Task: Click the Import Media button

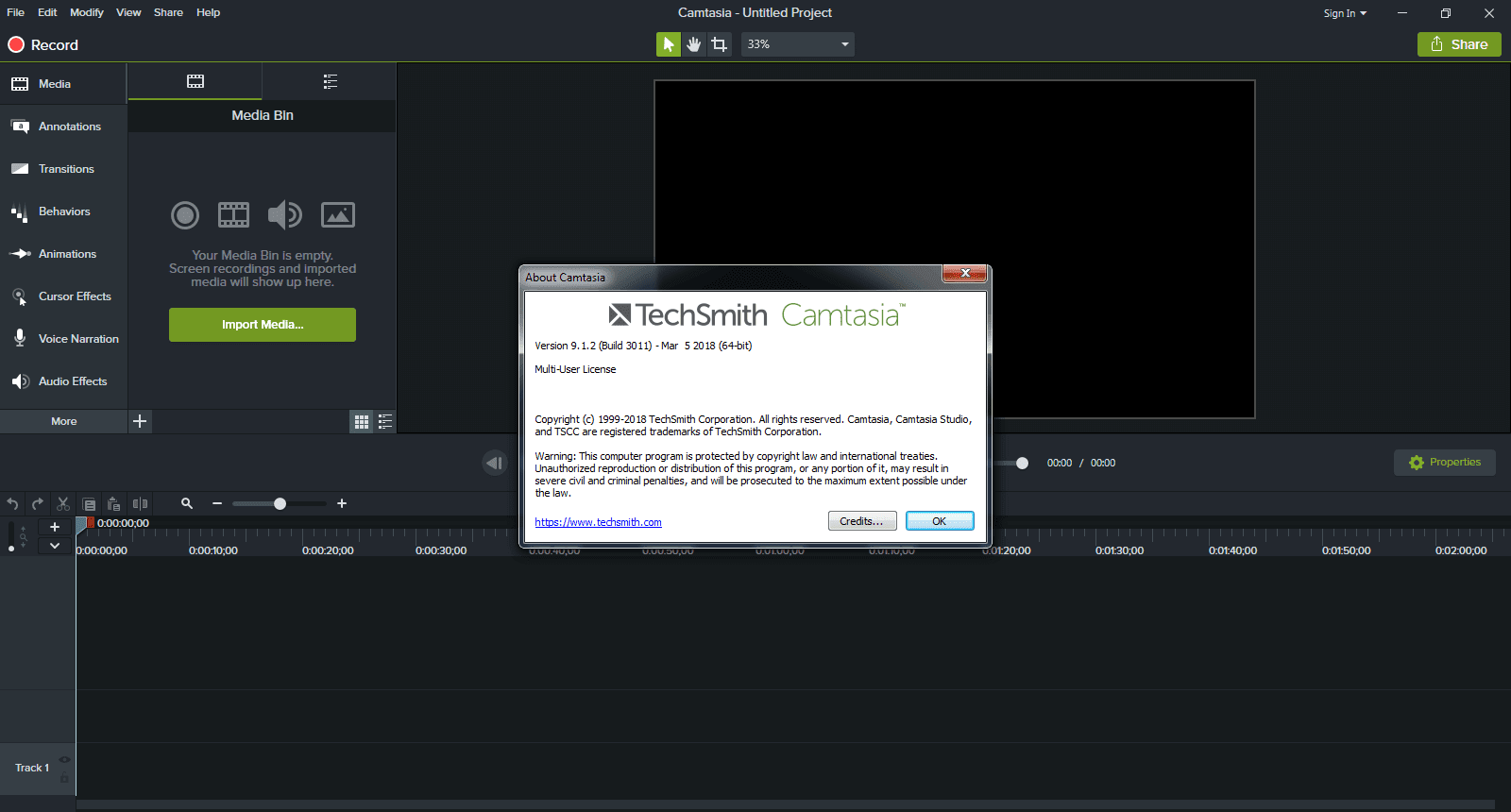Action: [263, 325]
